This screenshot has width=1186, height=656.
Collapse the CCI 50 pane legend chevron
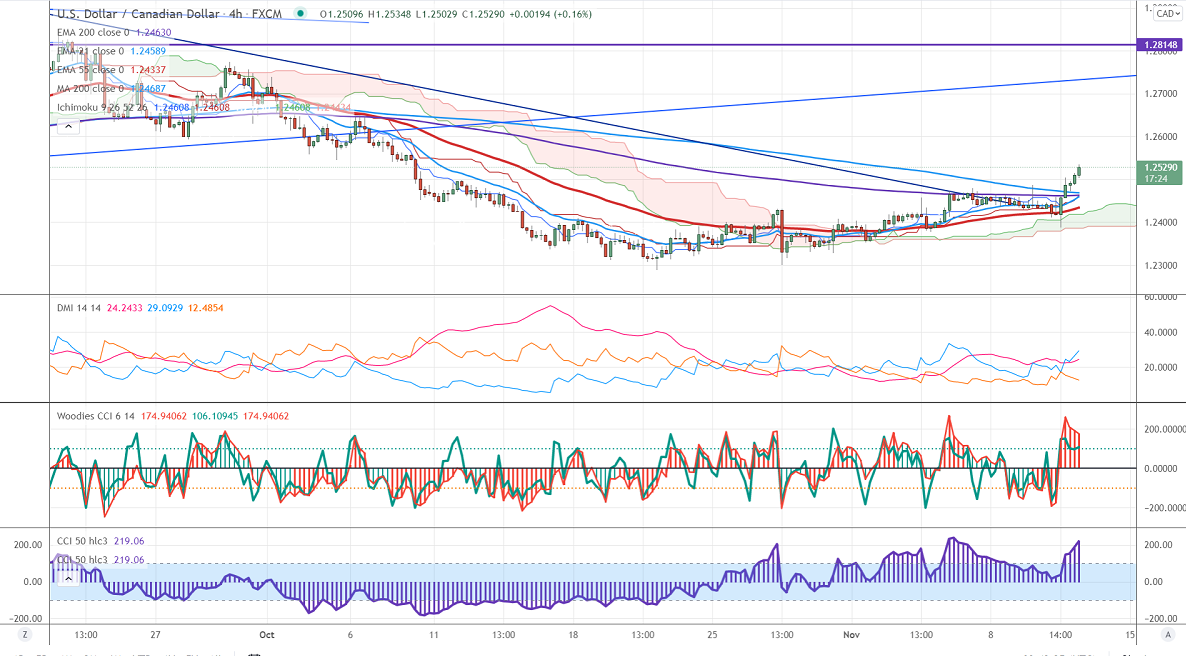tap(68, 578)
